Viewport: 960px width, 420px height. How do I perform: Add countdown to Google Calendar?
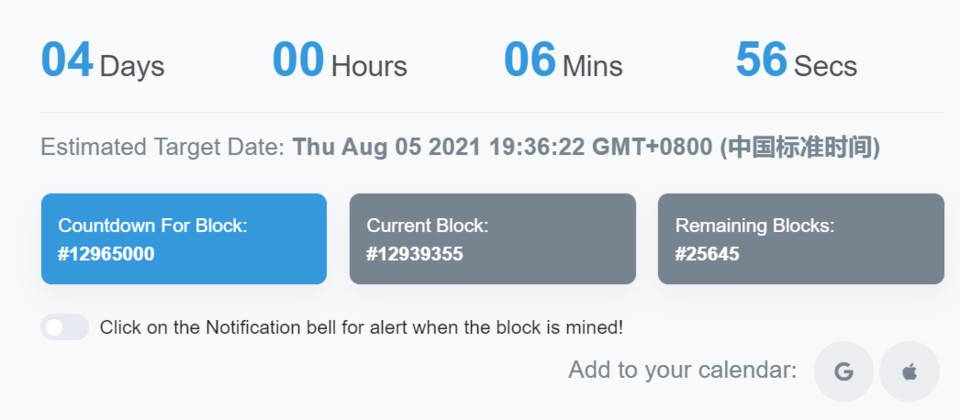pyautogui.click(x=843, y=372)
